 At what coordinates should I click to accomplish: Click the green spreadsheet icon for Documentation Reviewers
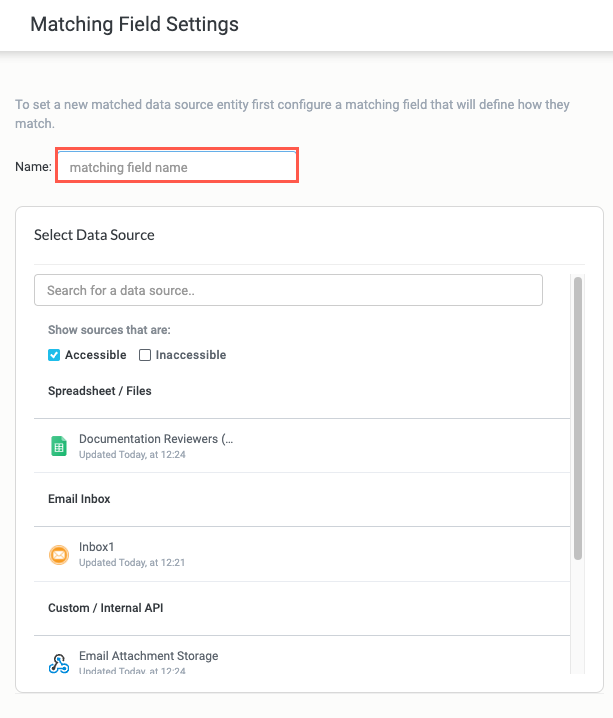[x=59, y=446]
